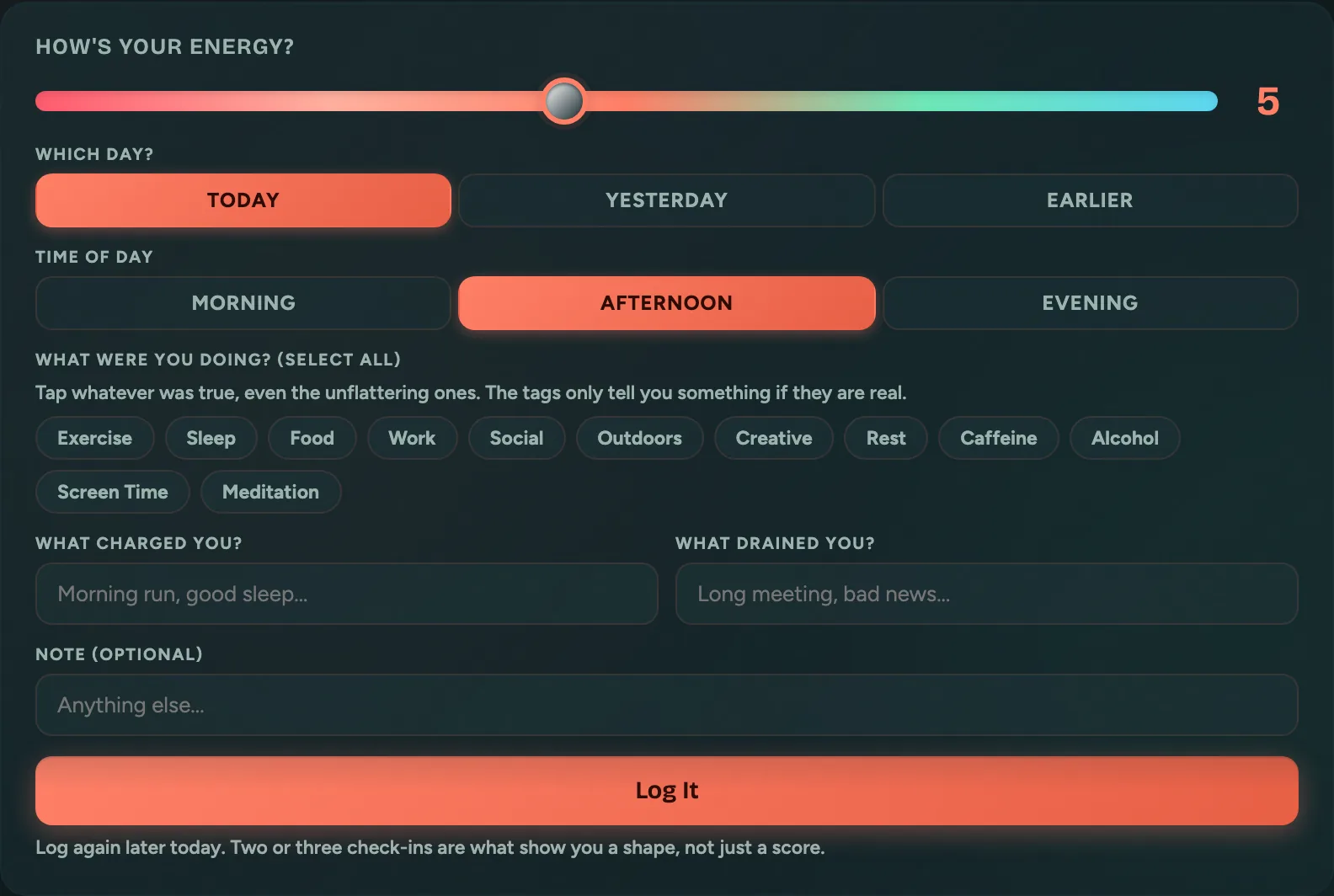Set time of day to Morning
The height and width of the screenshot is (896, 1334).
pyautogui.click(x=243, y=303)
